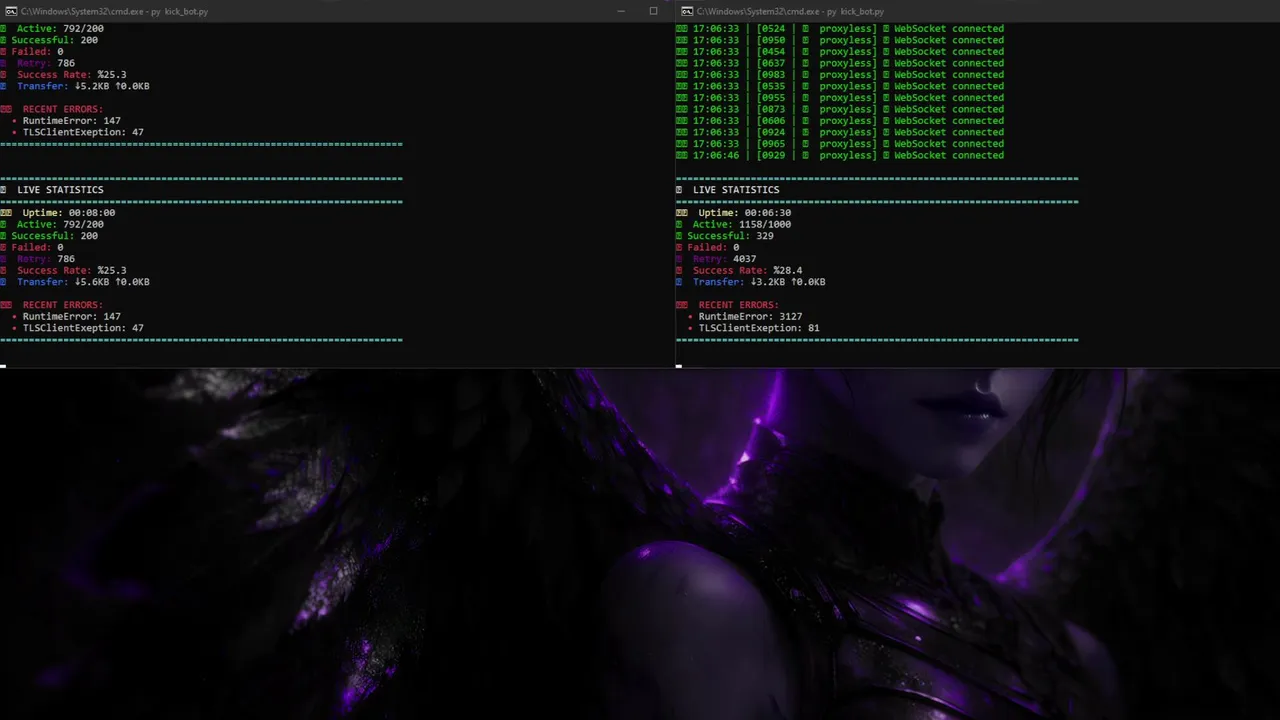Select the 'TLSClientExeption: 81' line
Image resolution: width=1280 pixels, height=720 pixels.
tap(754, 328)
